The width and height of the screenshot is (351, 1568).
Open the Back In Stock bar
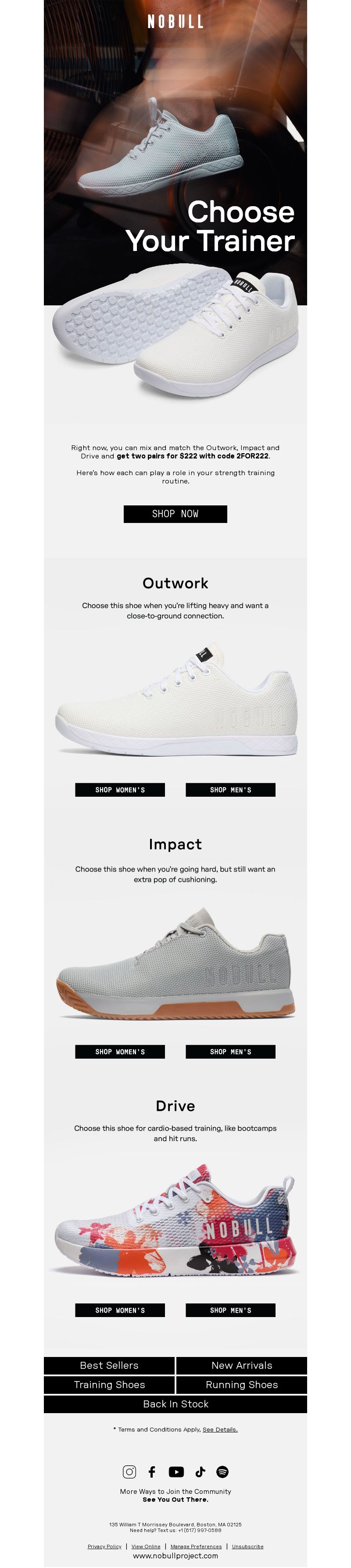pos(175,1403)
